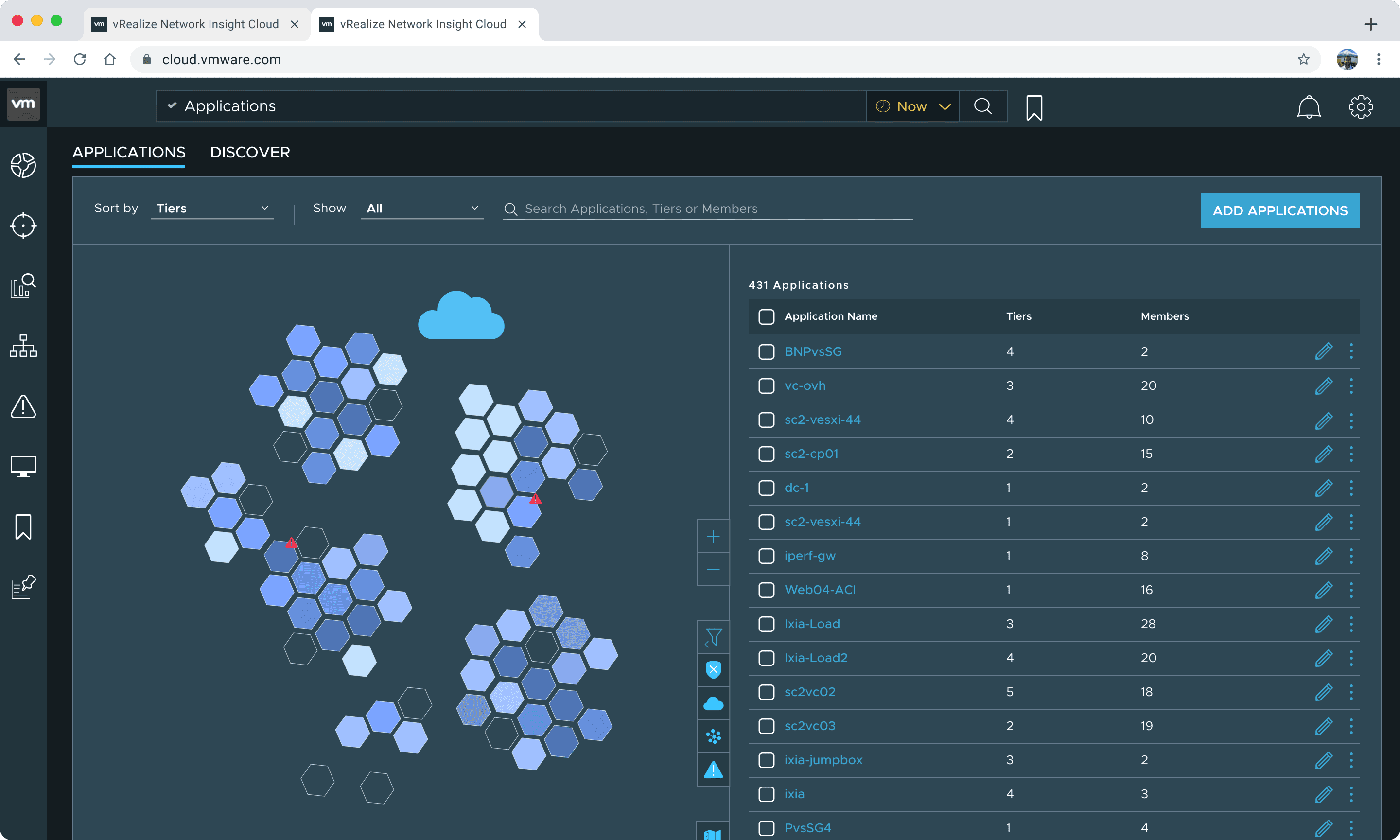Open the BNPvsSG application link

tap(813, 351)
